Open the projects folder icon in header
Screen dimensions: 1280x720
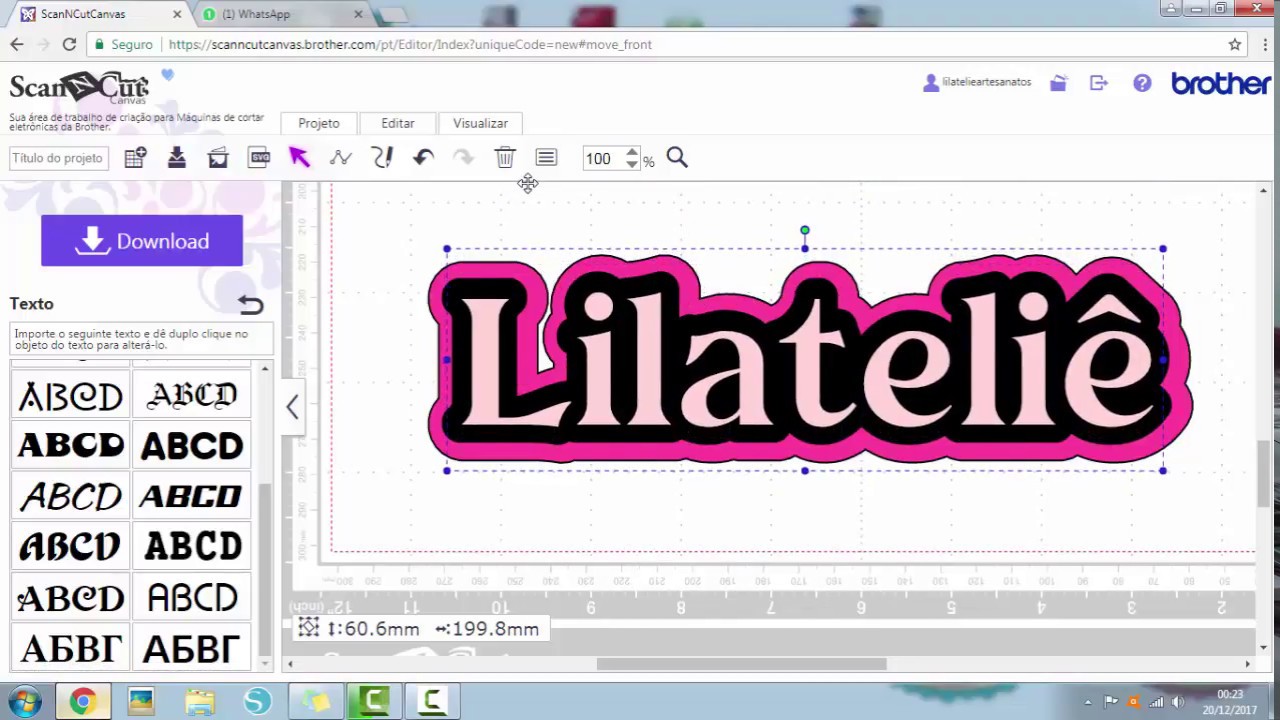tap(1058, 83)
